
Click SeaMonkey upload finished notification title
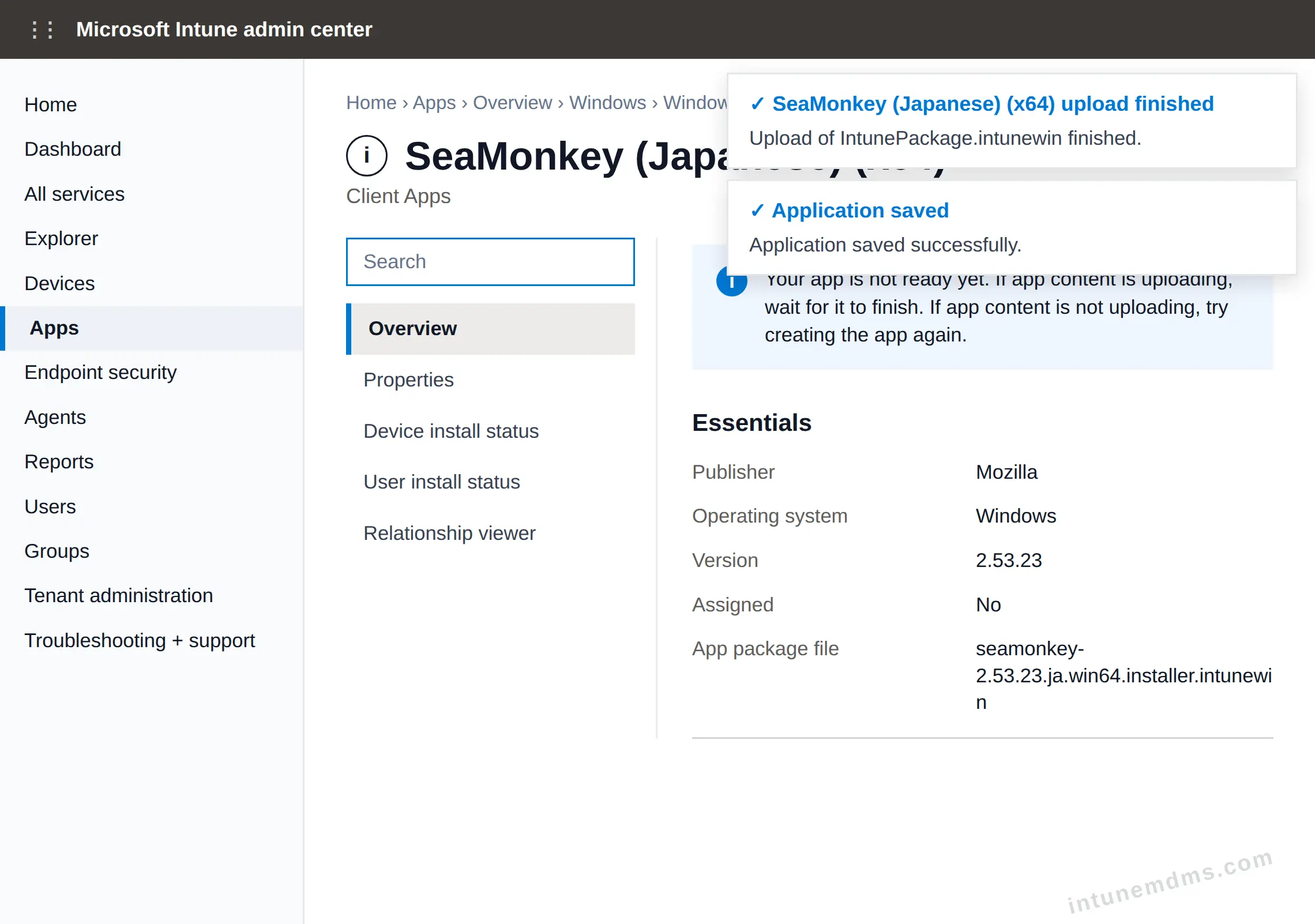pyautogui.click(x=993, y=104)
